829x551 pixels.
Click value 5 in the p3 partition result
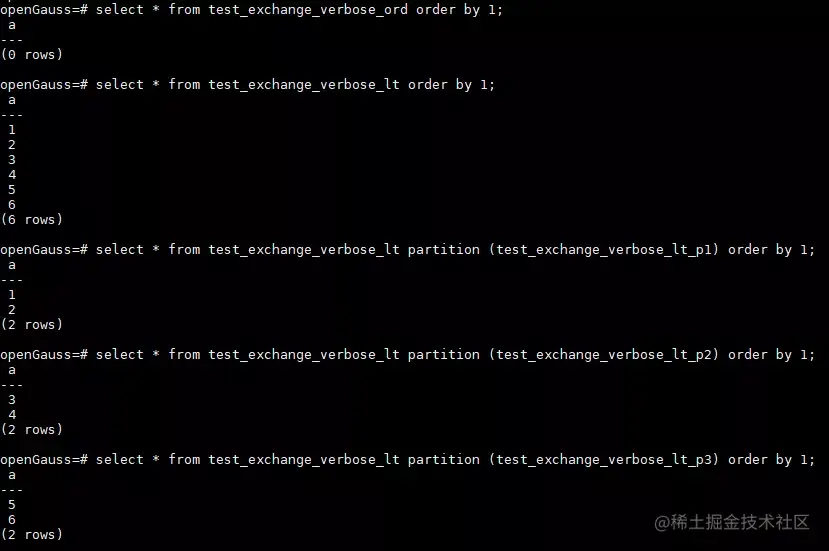pyautogui.click(x=12, y=505)
